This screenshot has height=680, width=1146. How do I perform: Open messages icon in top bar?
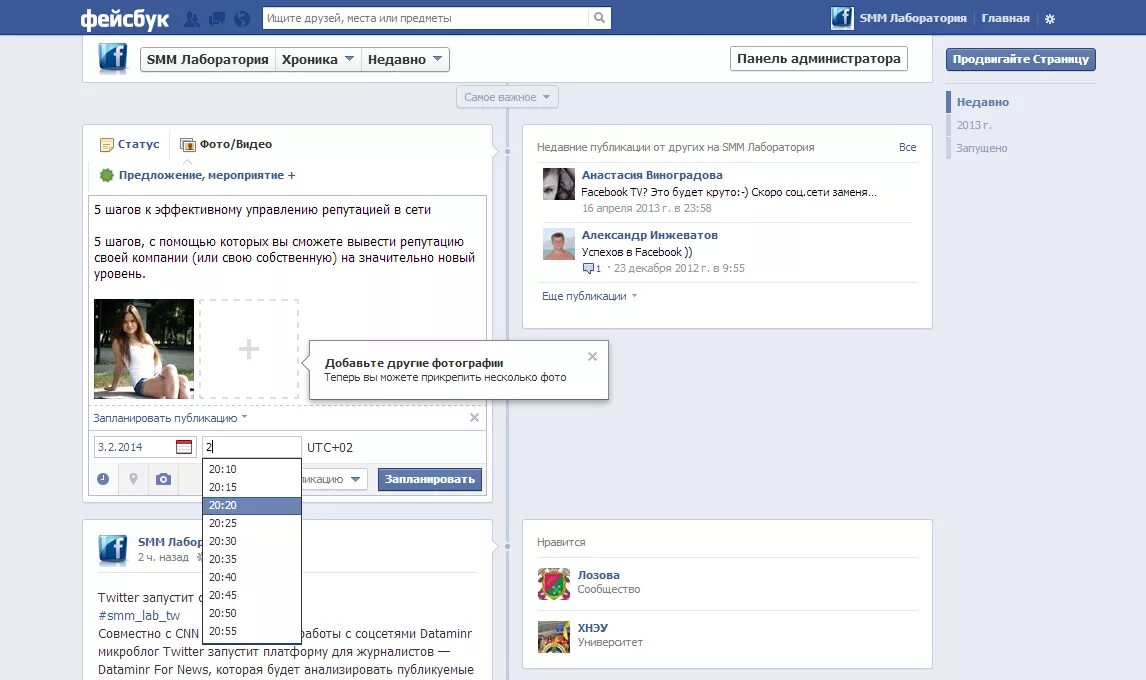[217, 18]
